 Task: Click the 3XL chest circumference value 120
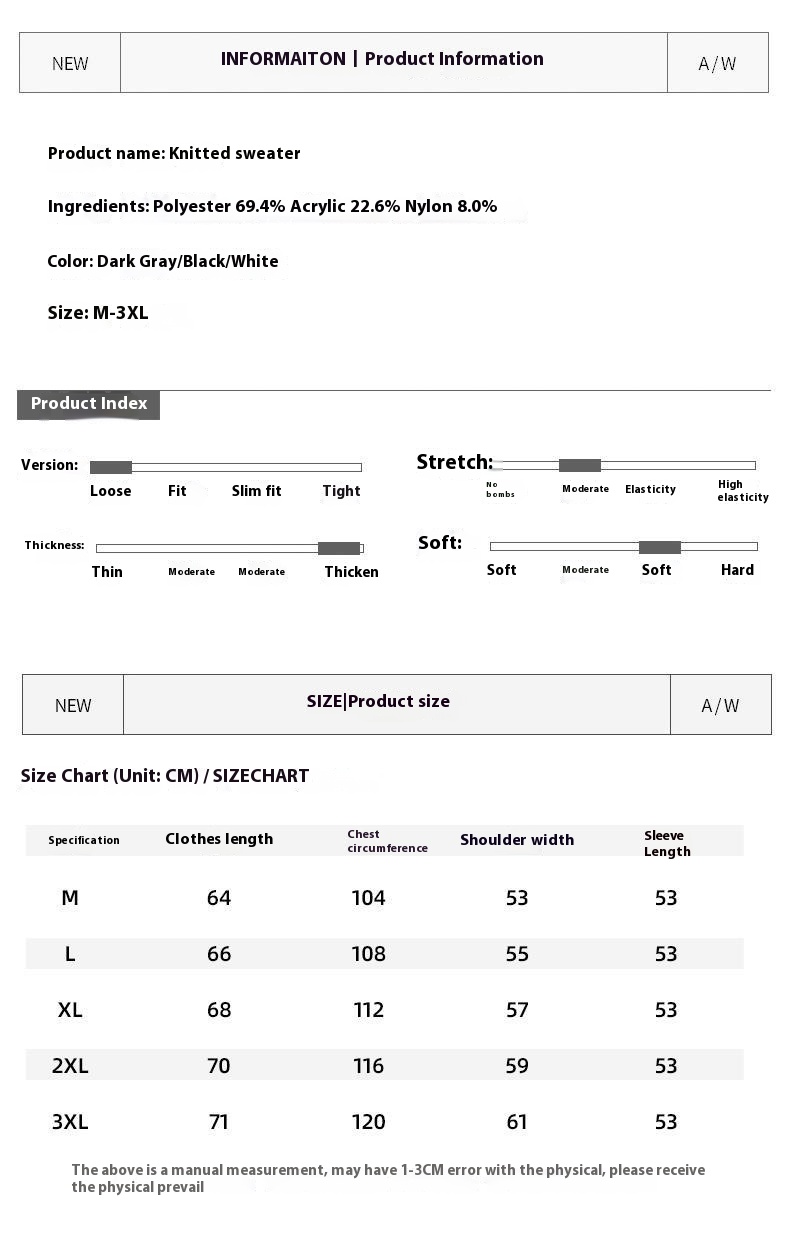coord(368,1122)
